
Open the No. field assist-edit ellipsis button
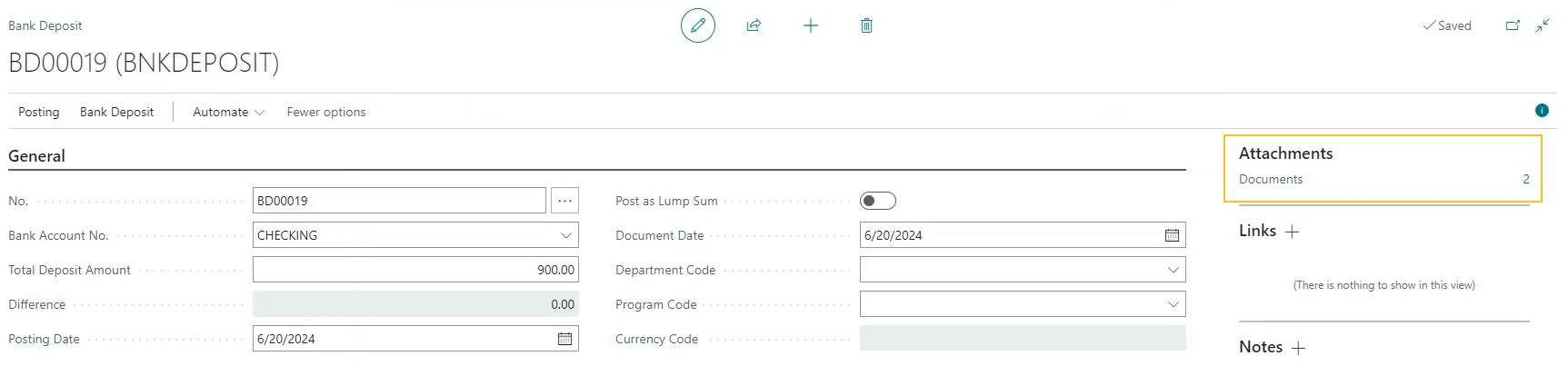[564, 201]
